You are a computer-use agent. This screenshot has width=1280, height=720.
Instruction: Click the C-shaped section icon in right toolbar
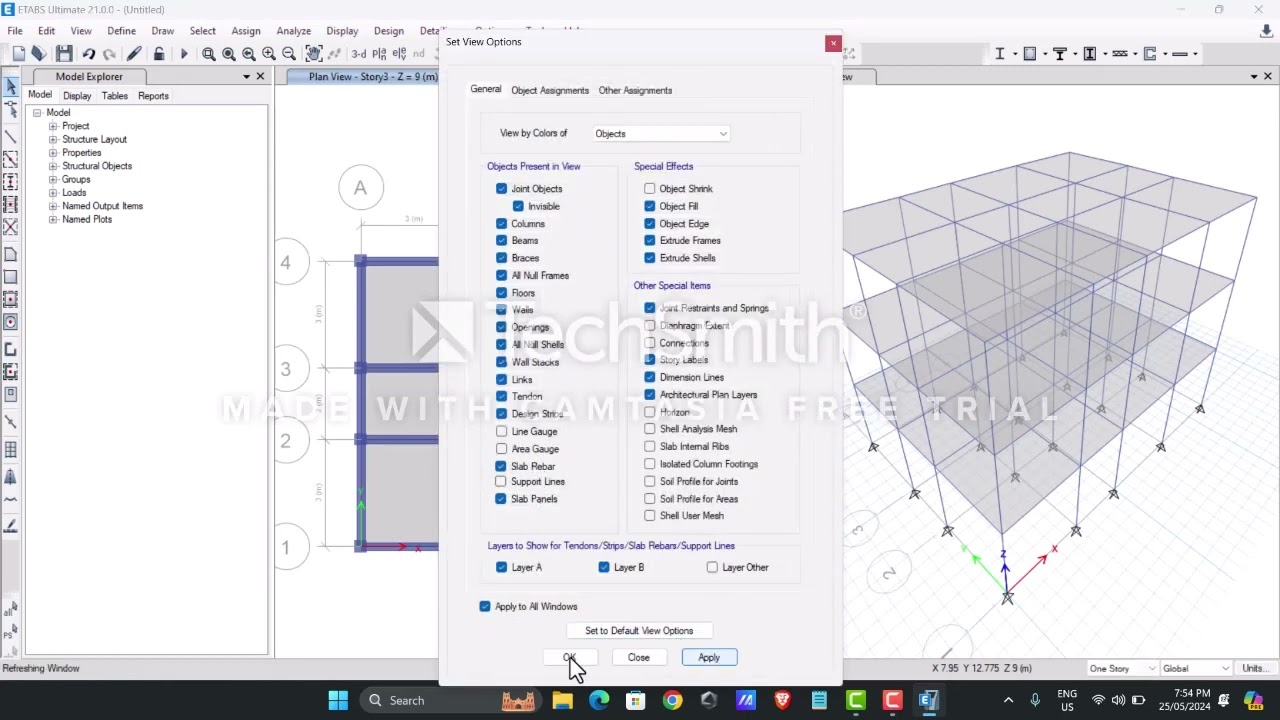pos(1150,54)
